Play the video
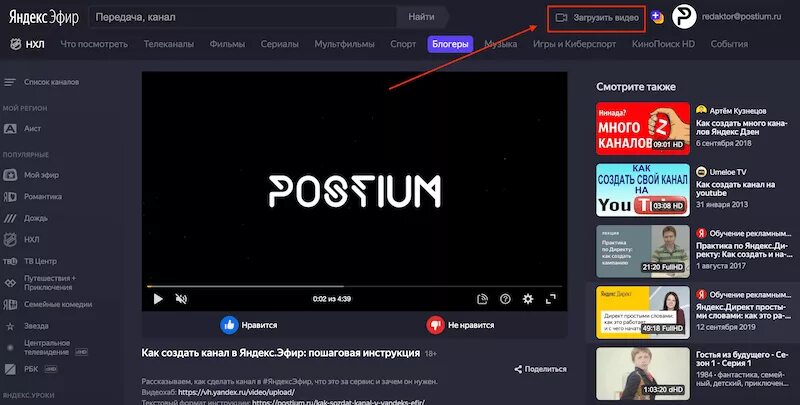Screen dimensions: 800x405 click(x=158, y=299)
